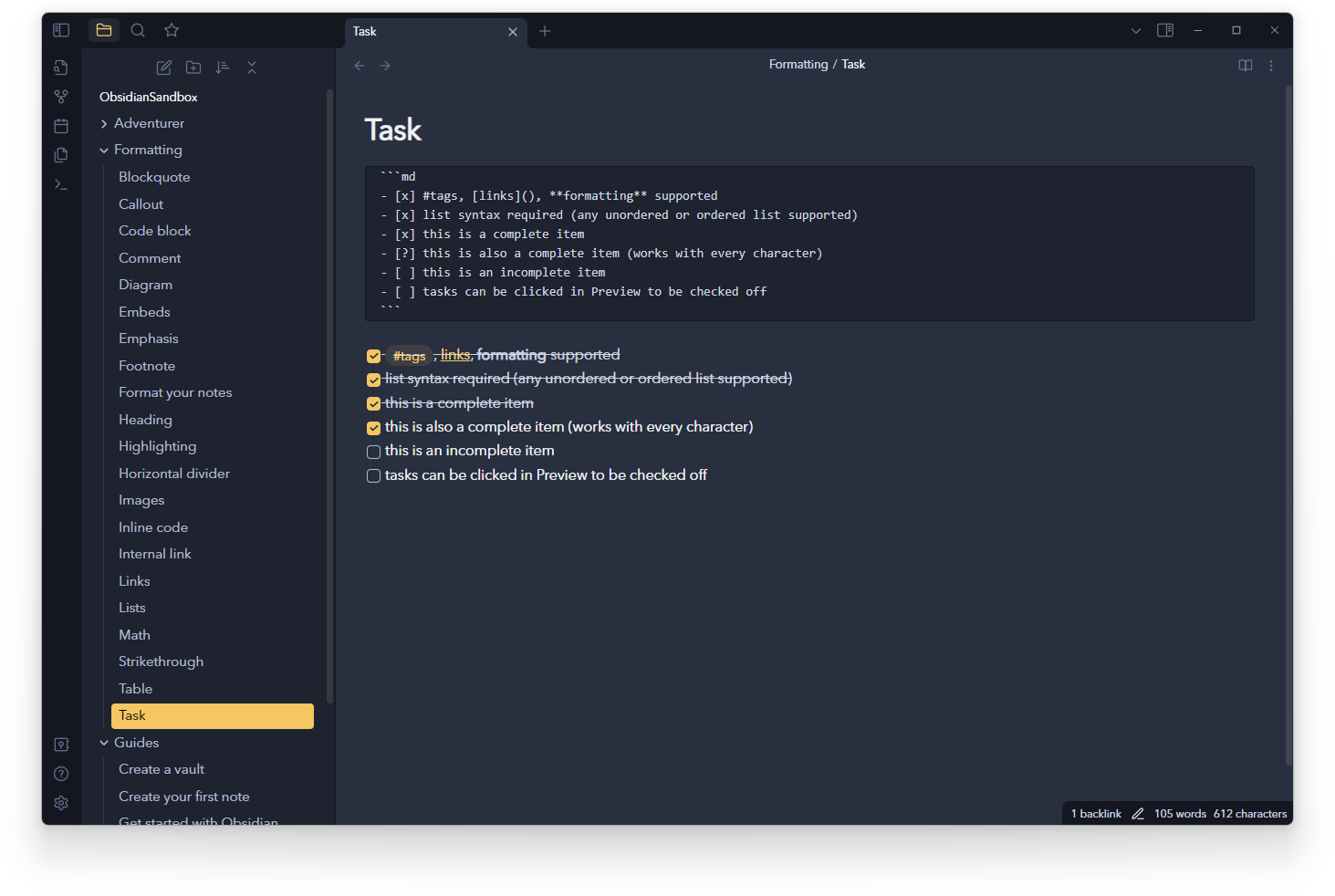
Task: Open help question mark icon
Action: (61, 774)
